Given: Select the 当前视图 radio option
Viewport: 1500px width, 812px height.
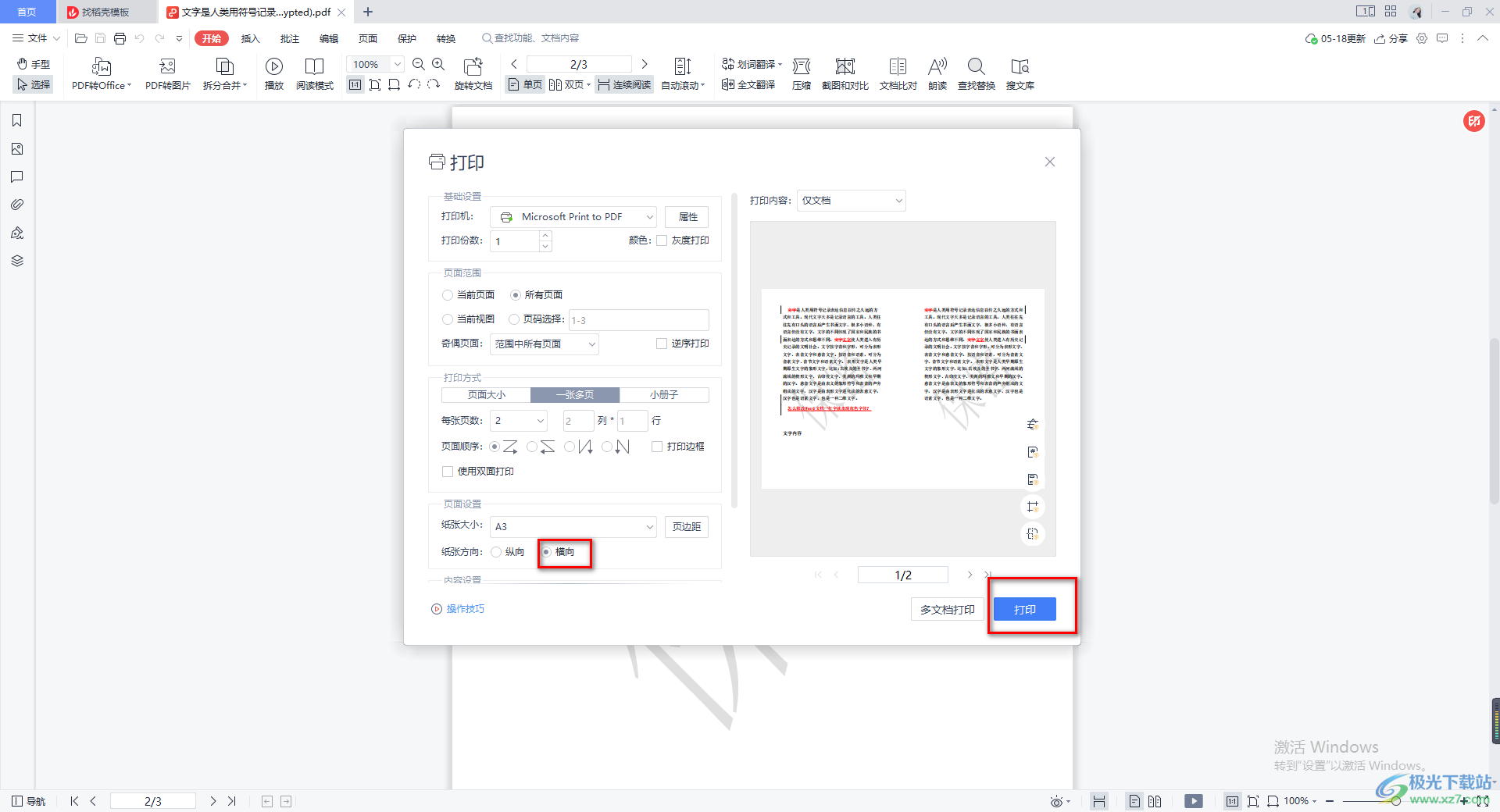Looking at the screenshot, I should click(x=448, y=319).
